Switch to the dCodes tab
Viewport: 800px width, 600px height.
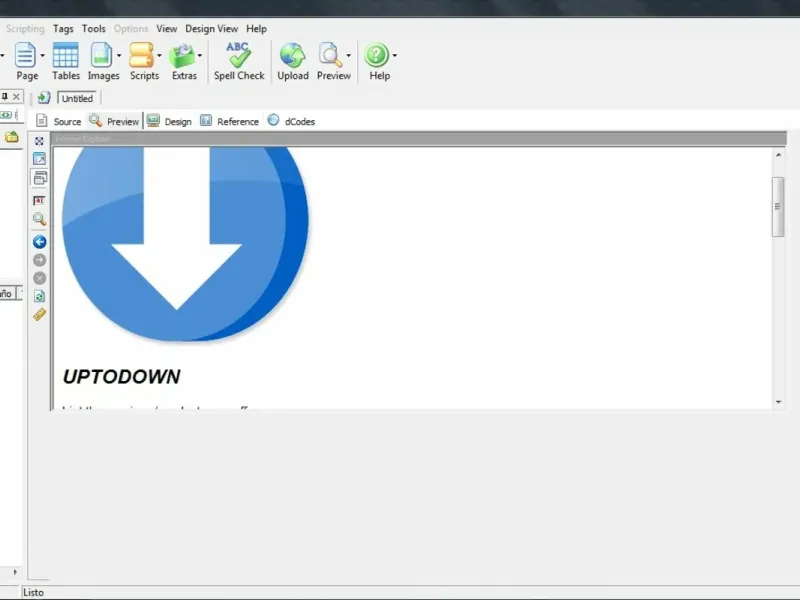click(291, 121)
